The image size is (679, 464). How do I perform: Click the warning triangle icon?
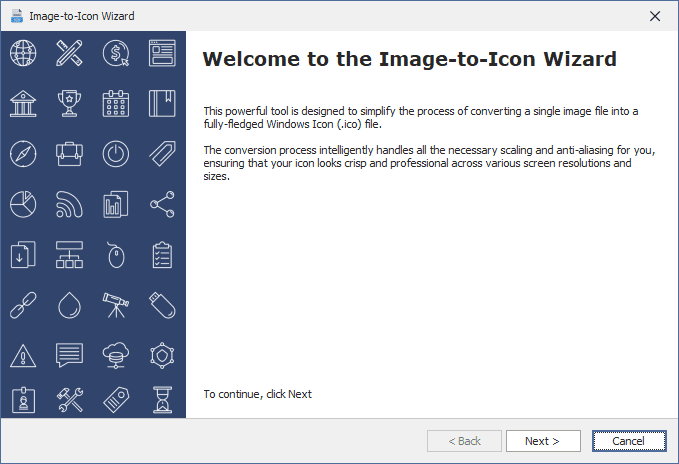click(x=22, y=354)
